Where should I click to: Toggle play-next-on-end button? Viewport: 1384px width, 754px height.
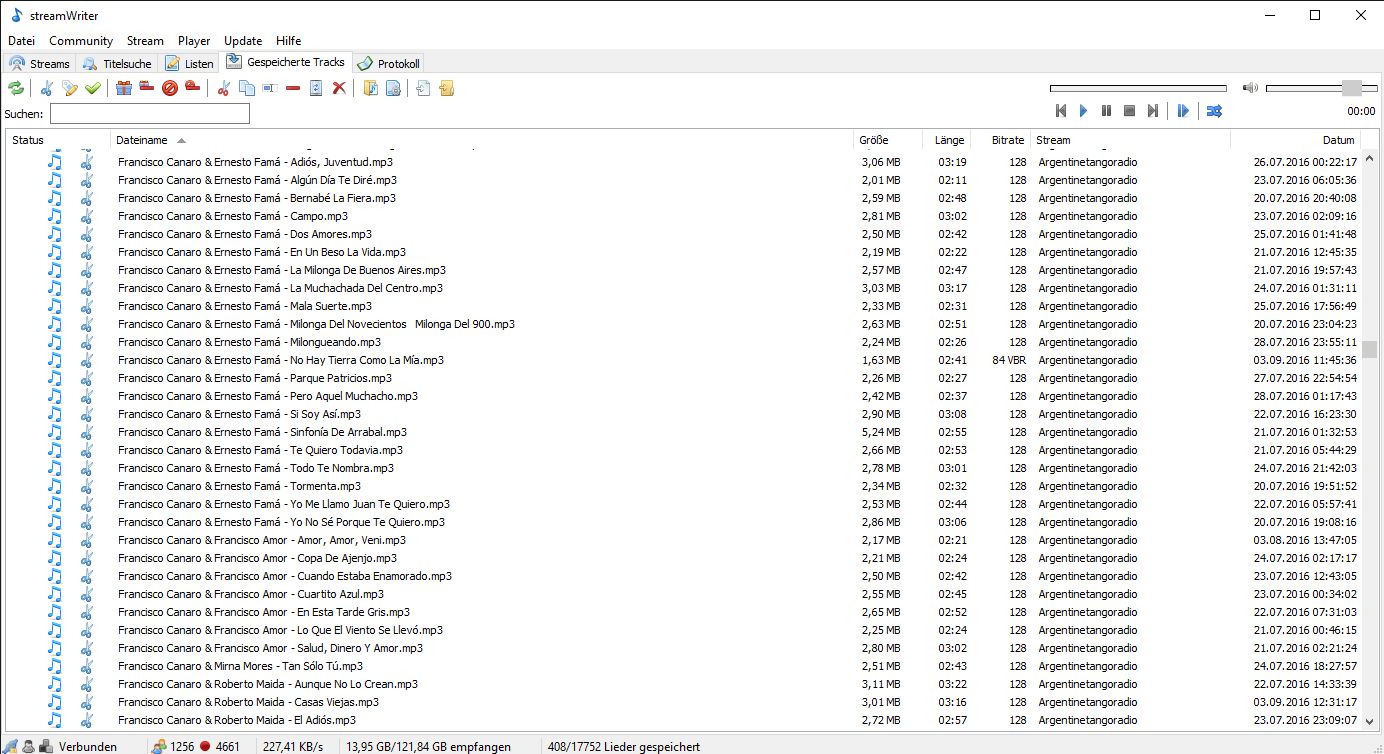(x=1183, y=111)
